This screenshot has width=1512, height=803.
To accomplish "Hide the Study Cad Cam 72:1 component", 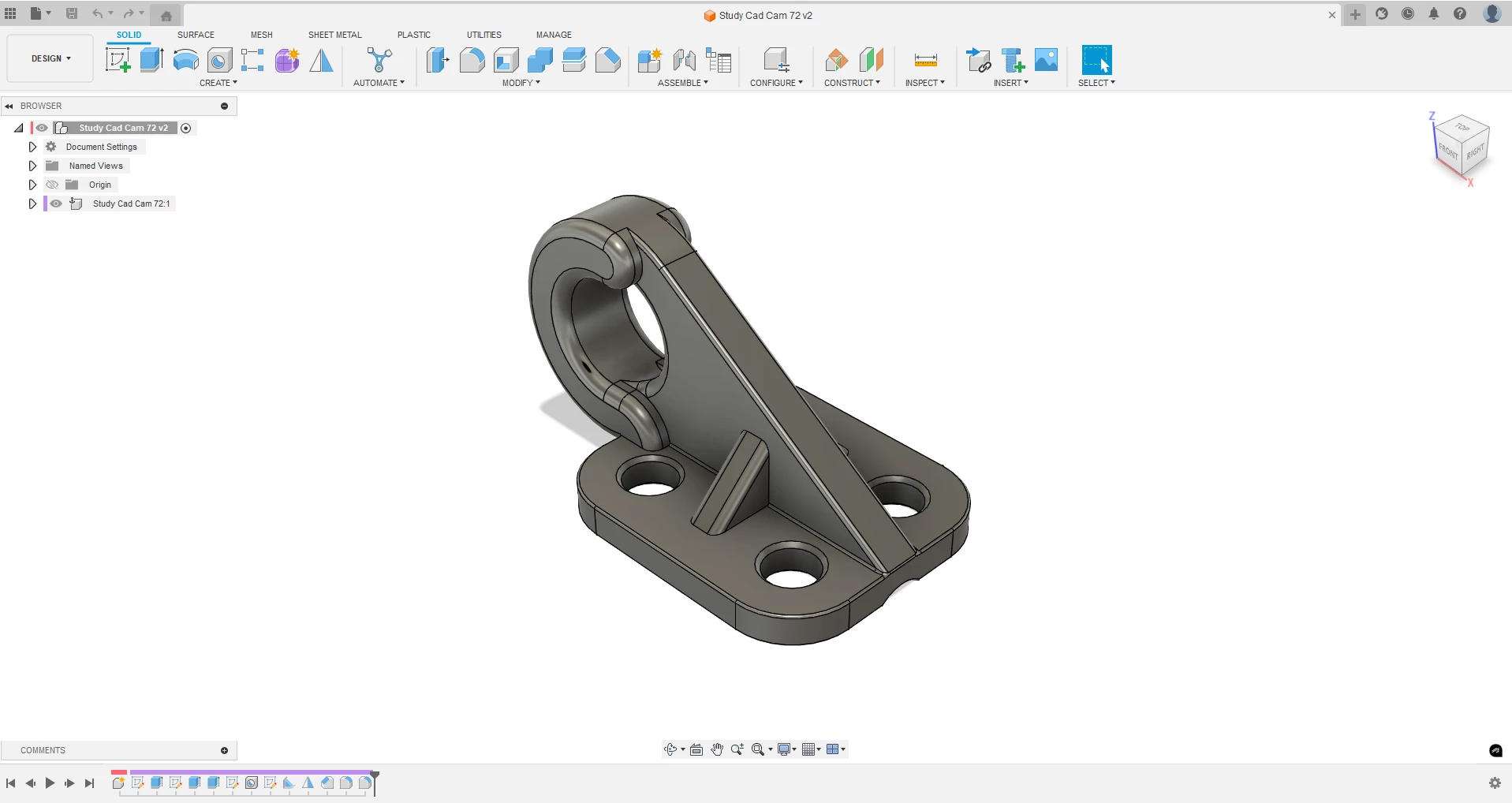I will click(x=56, y=204).
